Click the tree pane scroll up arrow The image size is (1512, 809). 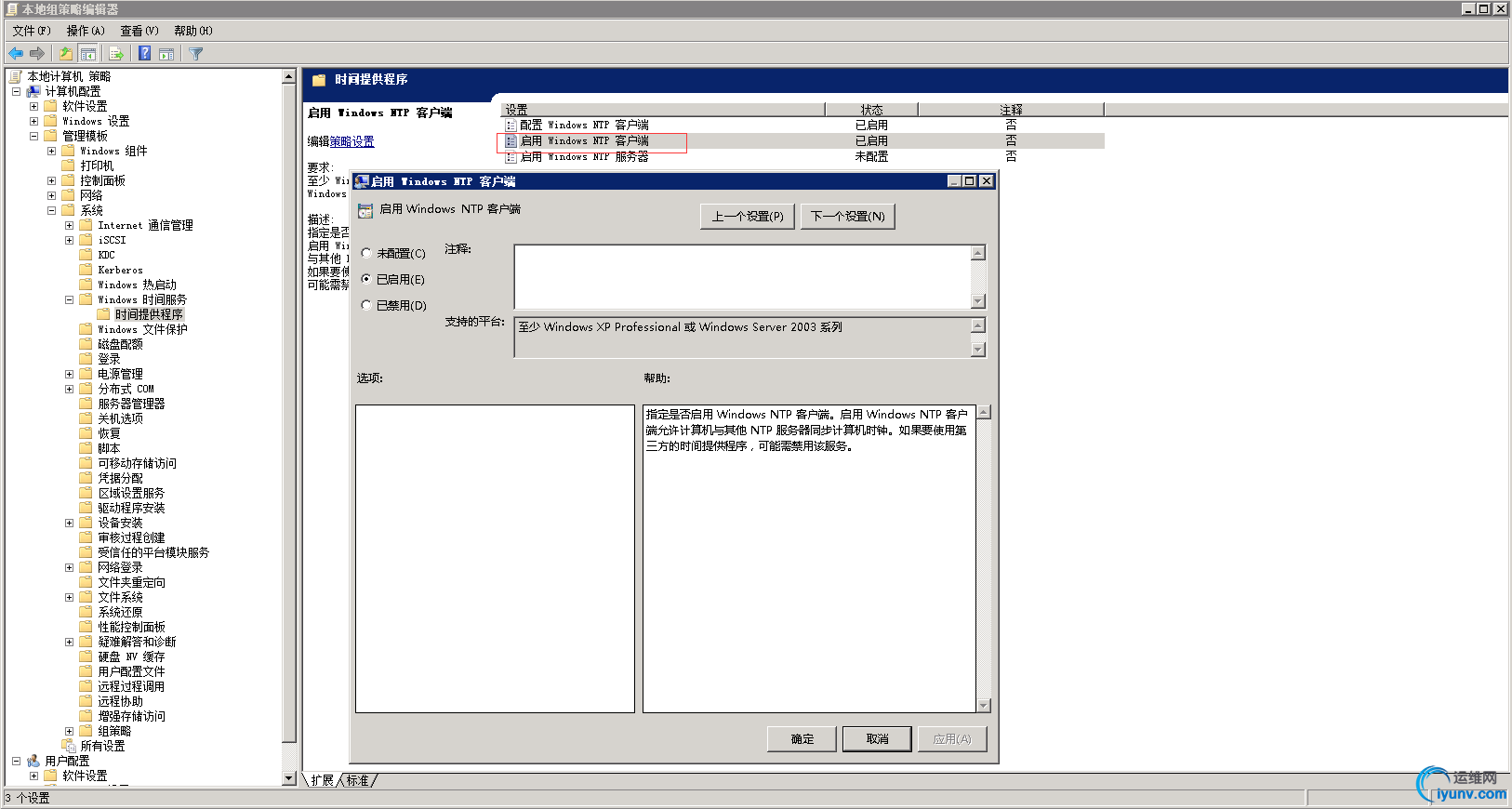pyautogui.click(x=289, y=76)
